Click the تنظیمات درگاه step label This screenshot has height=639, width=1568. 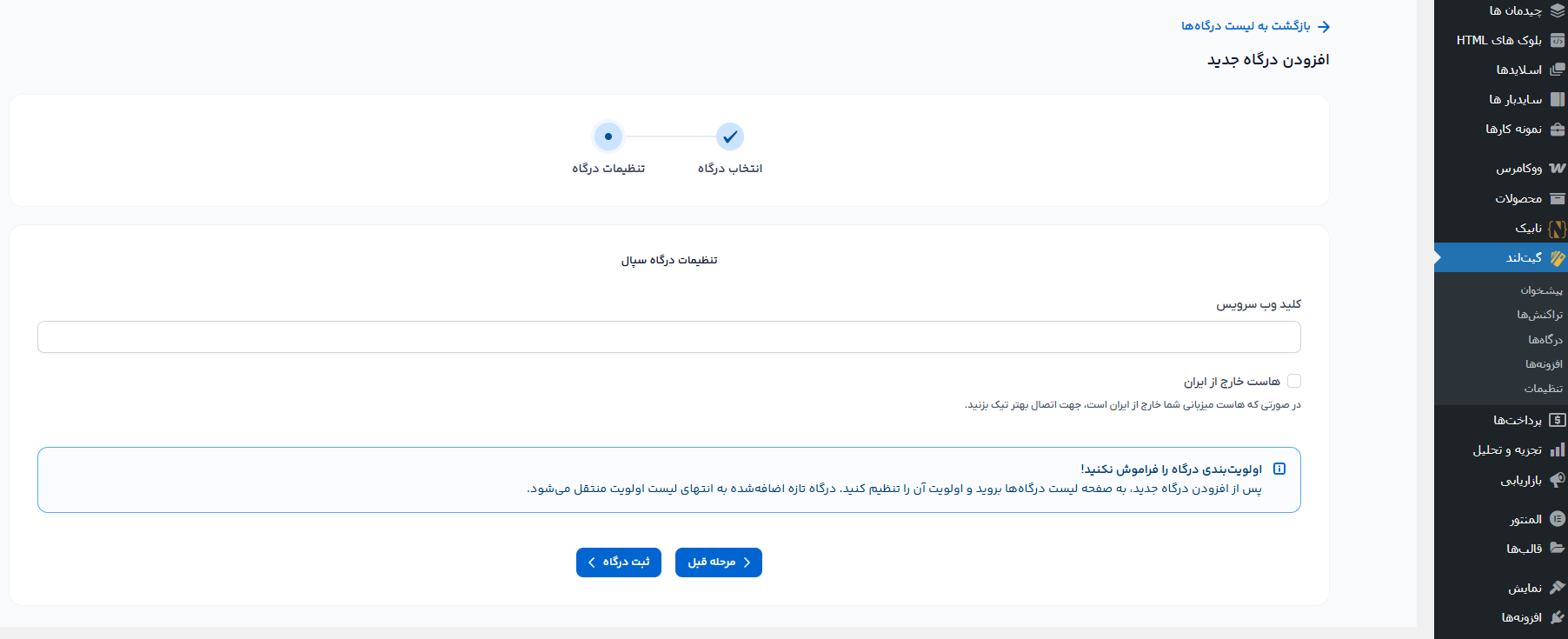click(x=608, y=169)
